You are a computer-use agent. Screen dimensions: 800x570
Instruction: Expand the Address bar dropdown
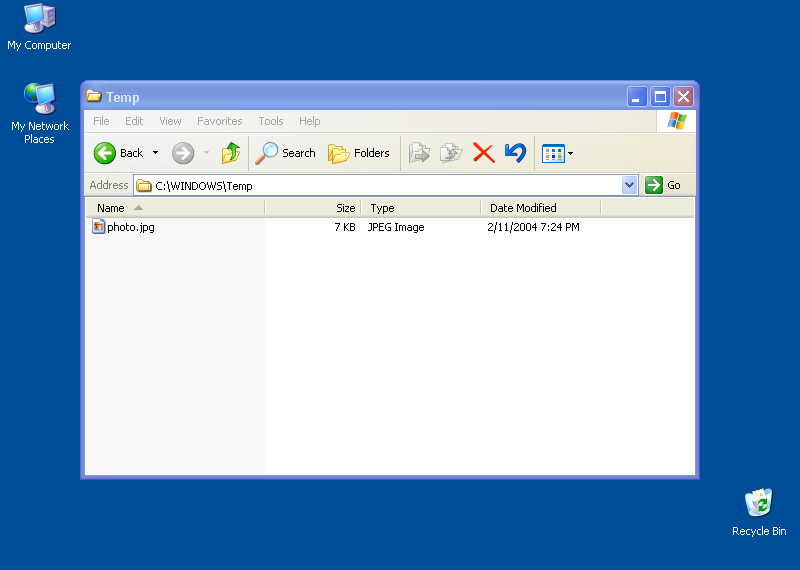pyautogui.click(x=630, y=185)
